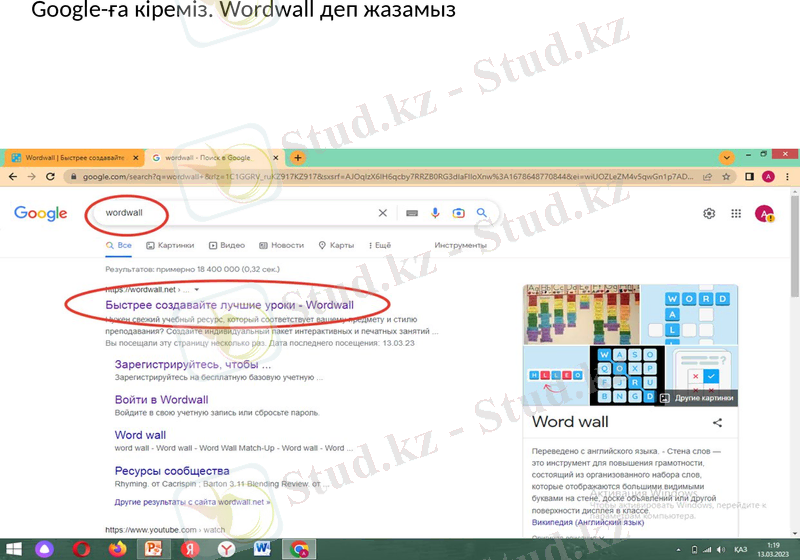The image size is (800, 560).
Task: Open the Войти в Wordwall sitelink
Action: tap(161, 400)
